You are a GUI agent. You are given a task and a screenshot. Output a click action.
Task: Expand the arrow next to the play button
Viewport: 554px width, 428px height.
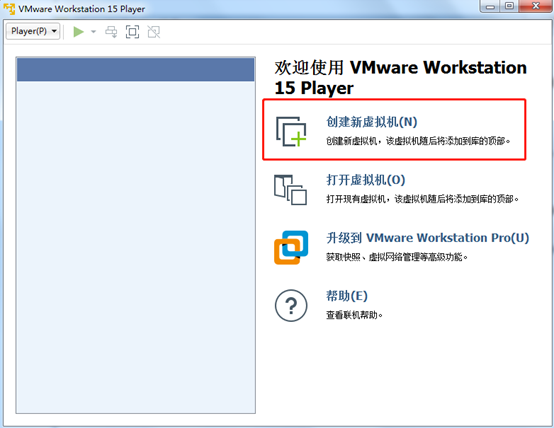pos(93,32)
